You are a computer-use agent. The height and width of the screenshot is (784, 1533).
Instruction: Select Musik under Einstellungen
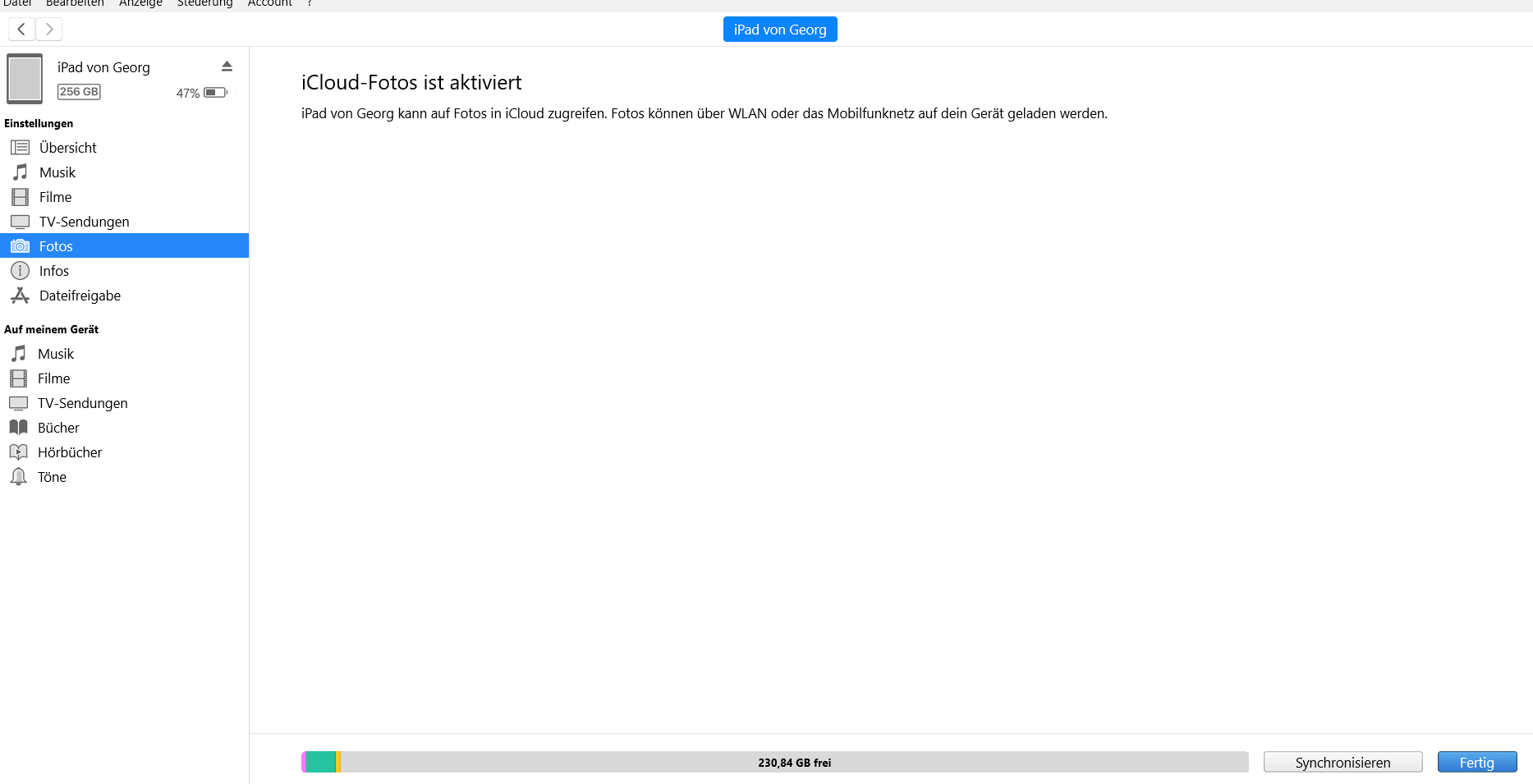(x=124, y=172)
